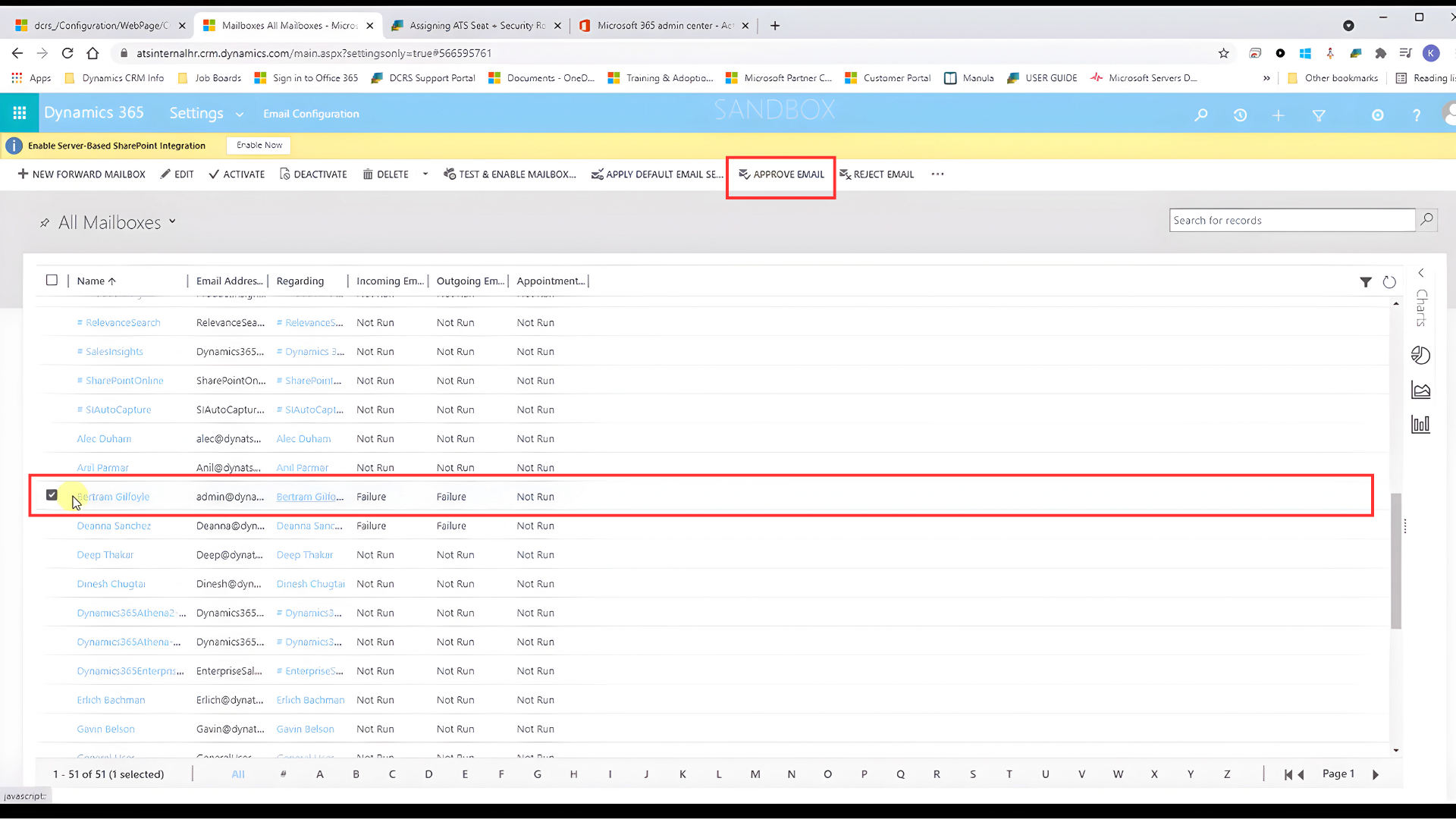Open the help question mark icon
1456x819 pixels.
1417,115
